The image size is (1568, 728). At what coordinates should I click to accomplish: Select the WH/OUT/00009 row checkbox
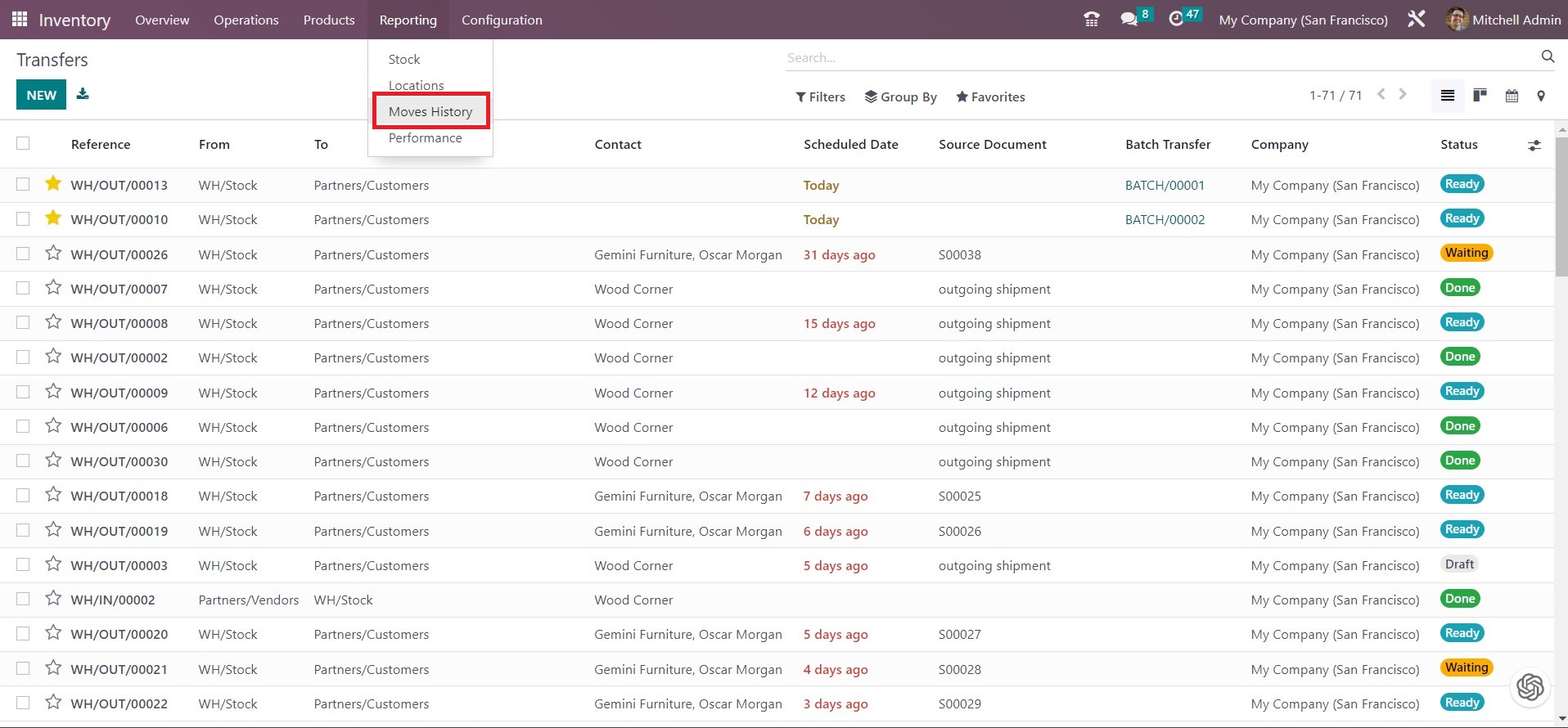(x=23, y=392)
